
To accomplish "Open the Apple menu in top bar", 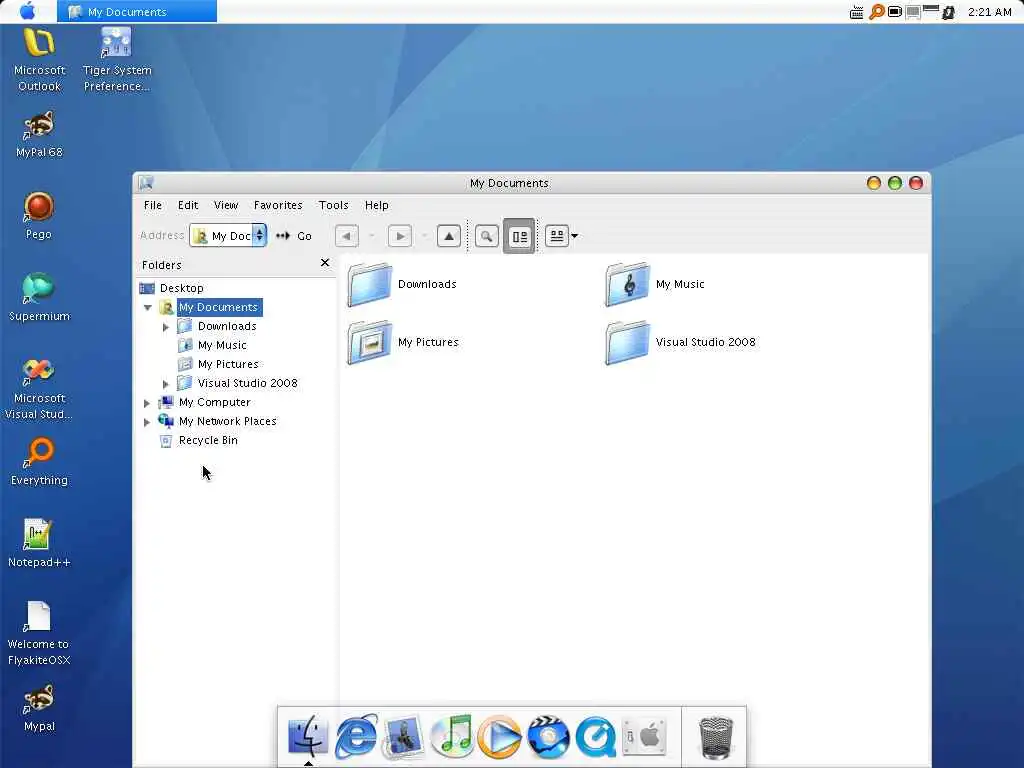I will [28, 11].
